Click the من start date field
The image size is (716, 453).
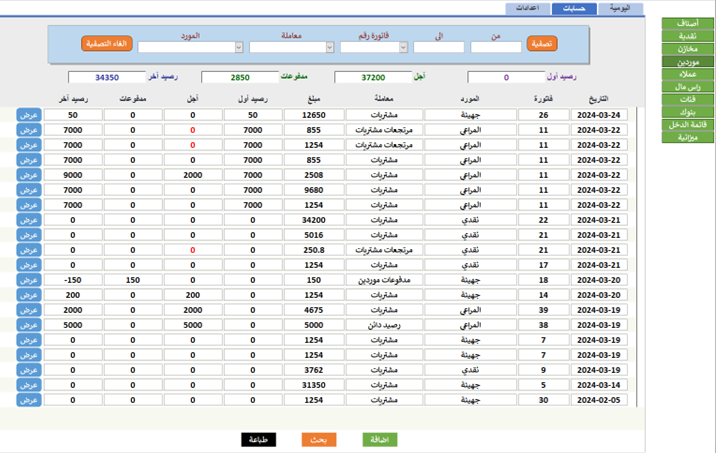click(496, 47)
